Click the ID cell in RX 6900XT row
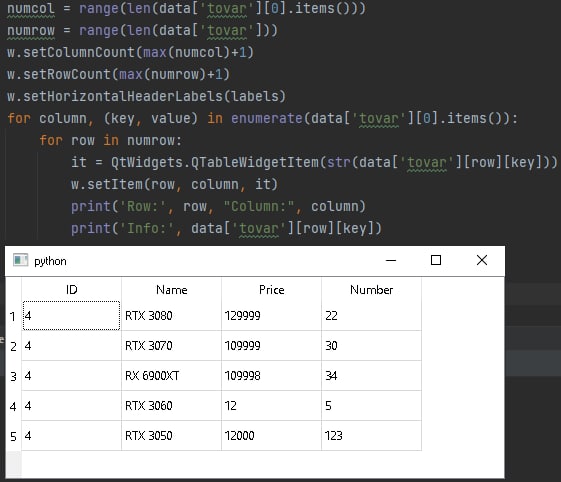The height and width of the screenshot is (482, 561). pos(72,376)
